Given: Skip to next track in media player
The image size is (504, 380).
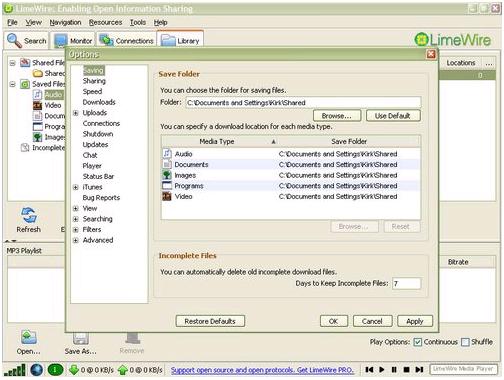Looking at the screenshot, I should pyautogui.click(x=419, y=369).
